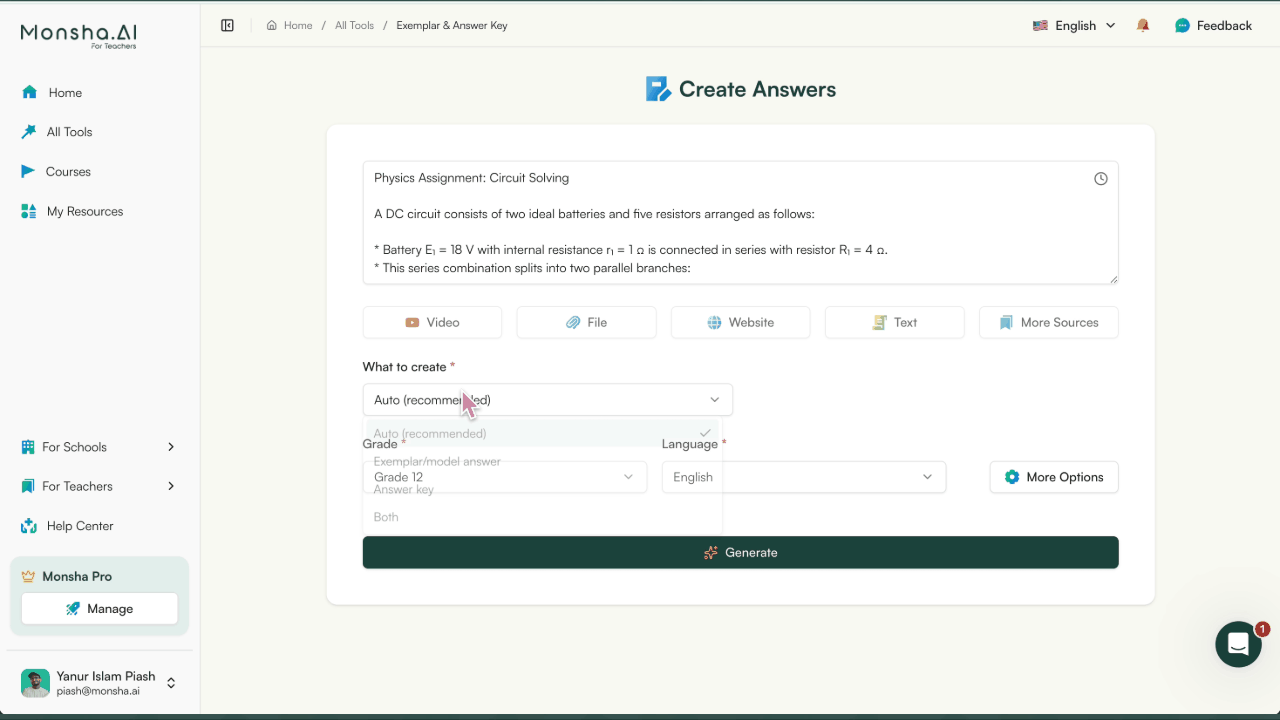The height and width of the screenshot is (720, 1280).
Task: Expand the For Schools section
Action: tap(97, 447)
